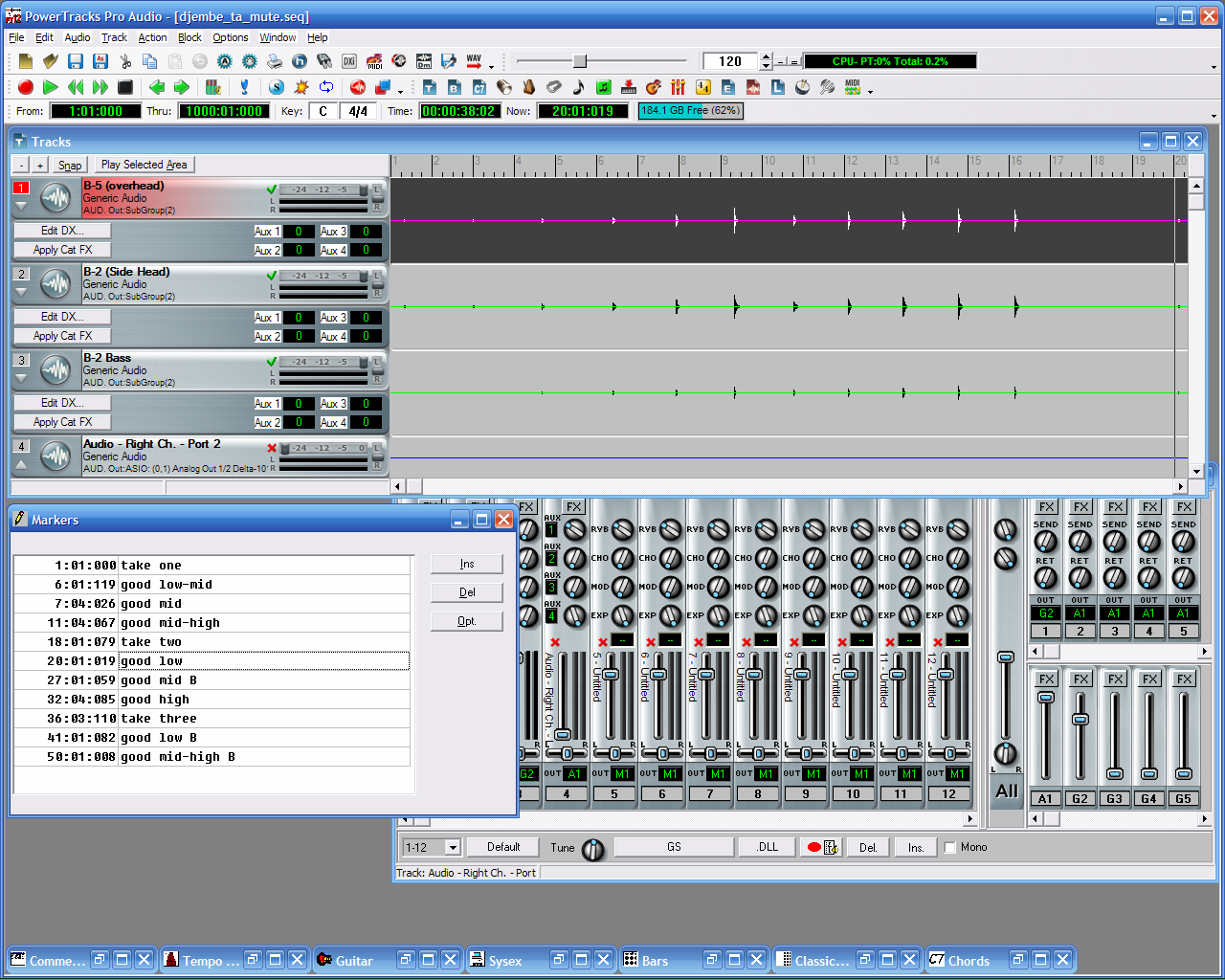Print using the printer icon
The width and height of the screenshot is (1225, 980).
tap(275, 61)
